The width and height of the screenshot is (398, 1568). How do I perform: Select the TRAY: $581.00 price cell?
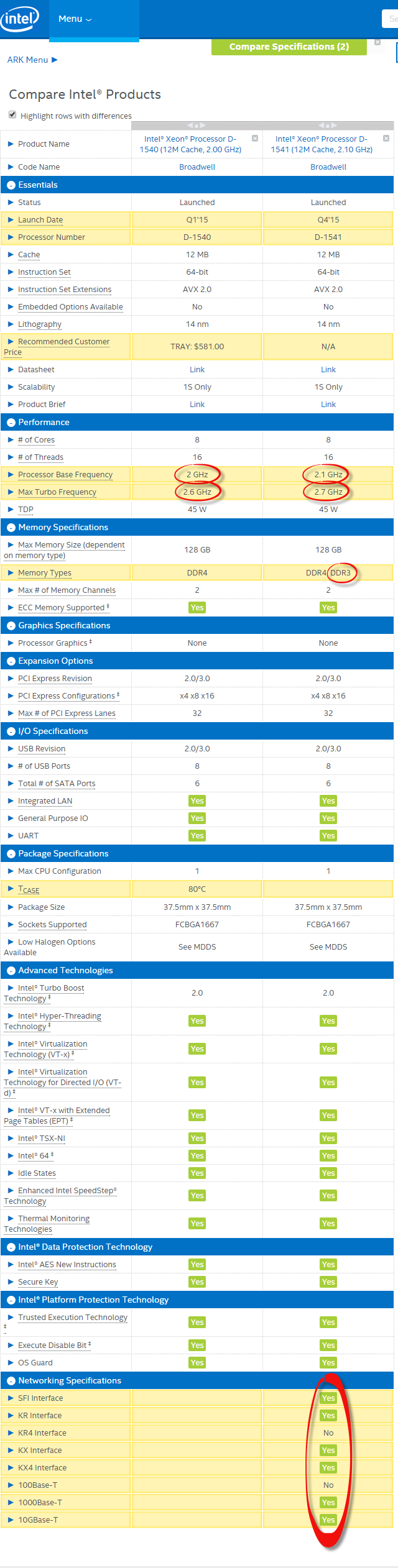(197, 347)
